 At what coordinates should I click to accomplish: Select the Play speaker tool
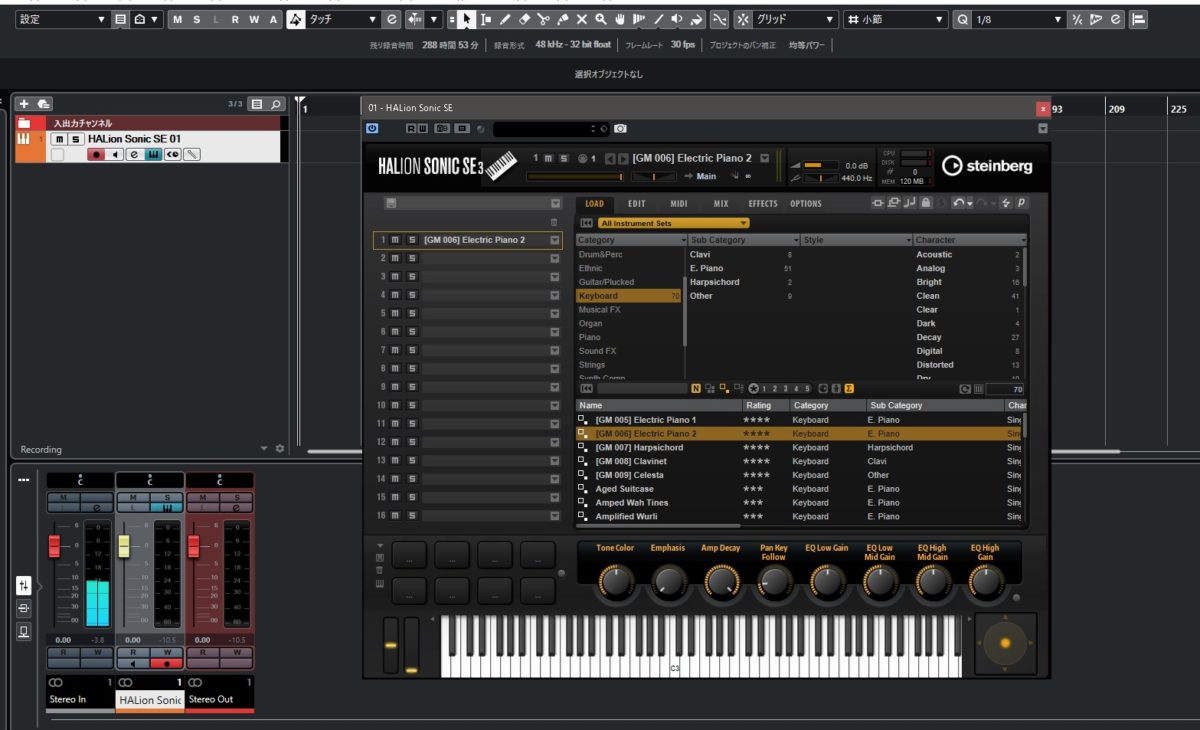677,19
